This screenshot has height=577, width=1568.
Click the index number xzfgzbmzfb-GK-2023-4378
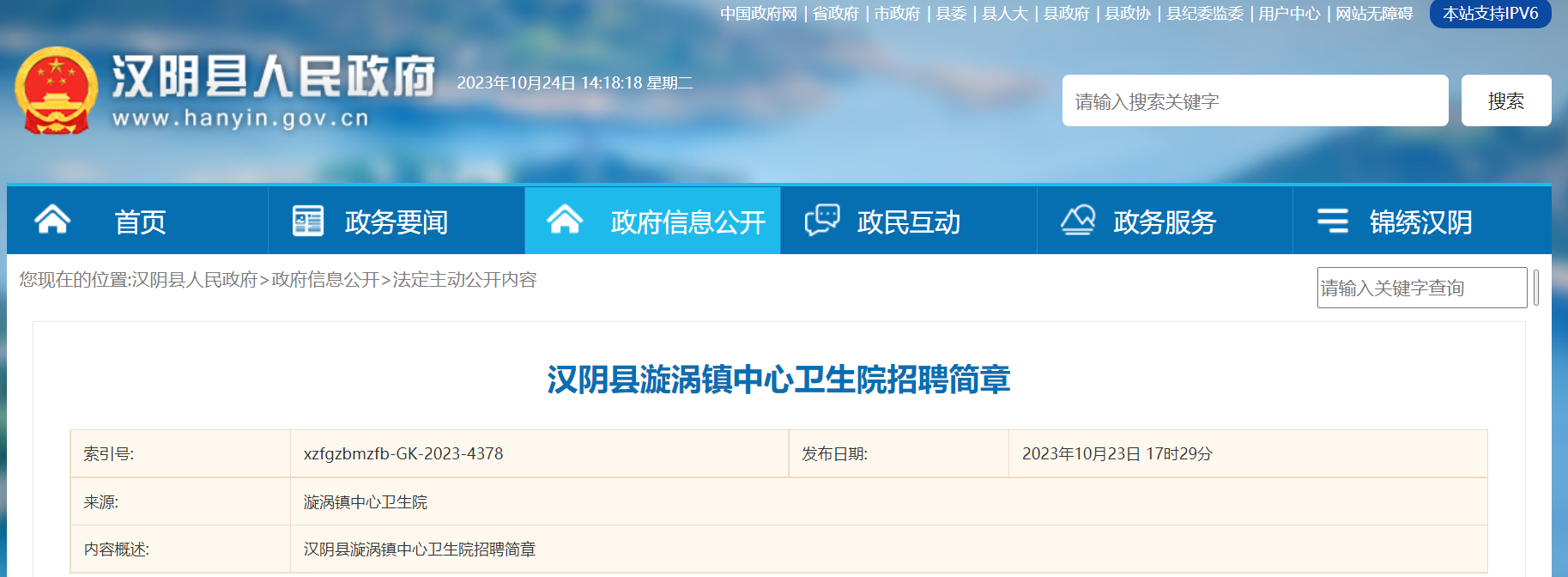403,453
